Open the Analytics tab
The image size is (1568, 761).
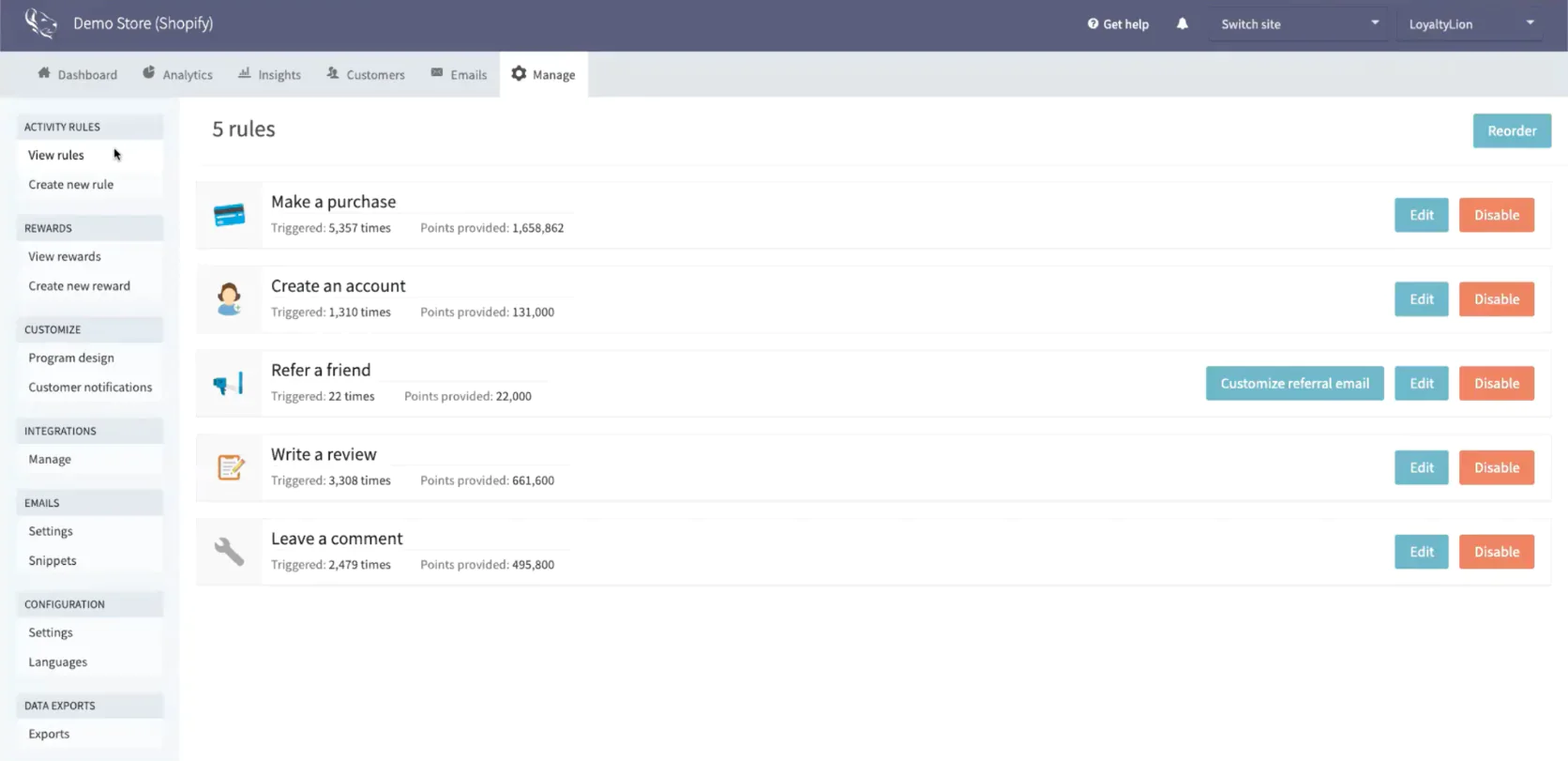[x=177, y=75]
